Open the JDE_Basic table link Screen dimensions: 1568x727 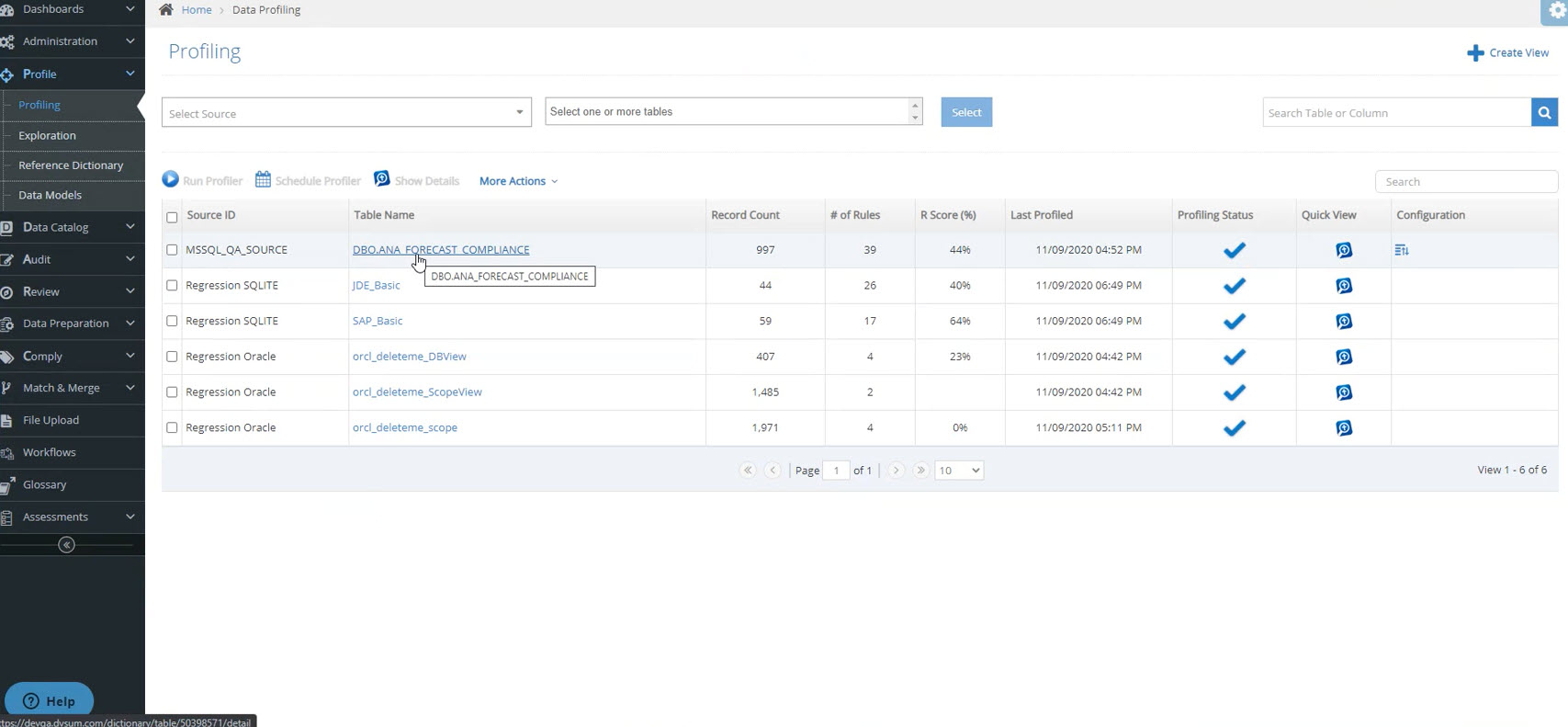pyautogui.click(x=377, y=286)
